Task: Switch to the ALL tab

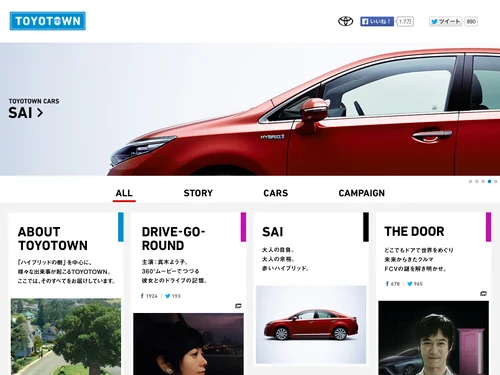Action: coord(124,193)
